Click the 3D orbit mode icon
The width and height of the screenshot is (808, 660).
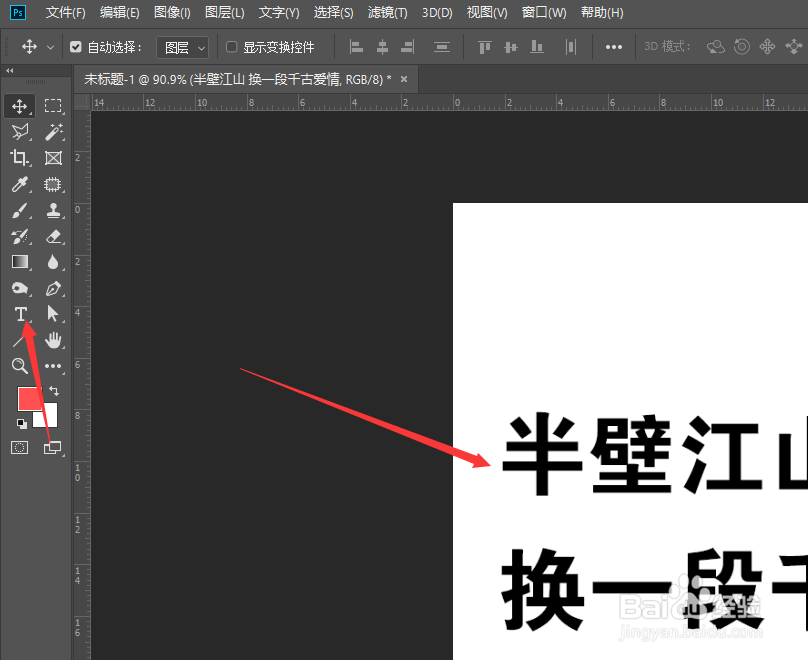(x=716, y=47)
